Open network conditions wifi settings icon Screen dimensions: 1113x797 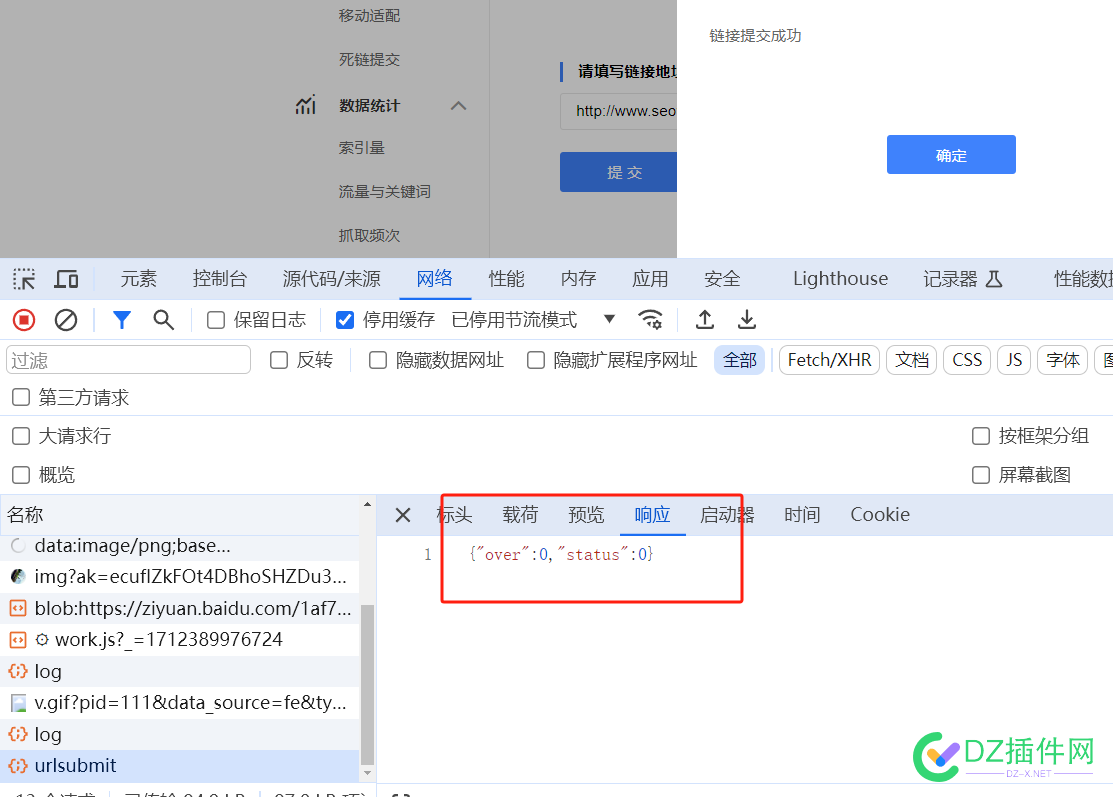pos(650,320)
